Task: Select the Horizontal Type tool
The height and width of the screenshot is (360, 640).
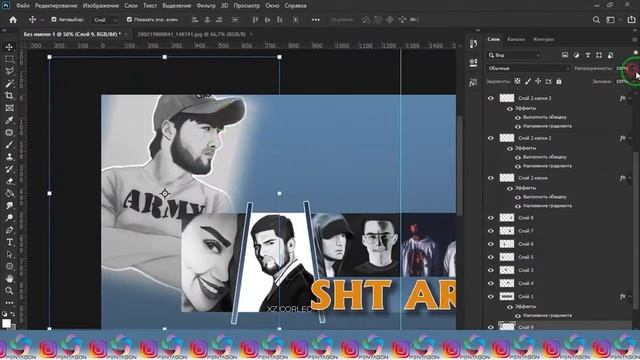Action: click(x=9, y=242)
